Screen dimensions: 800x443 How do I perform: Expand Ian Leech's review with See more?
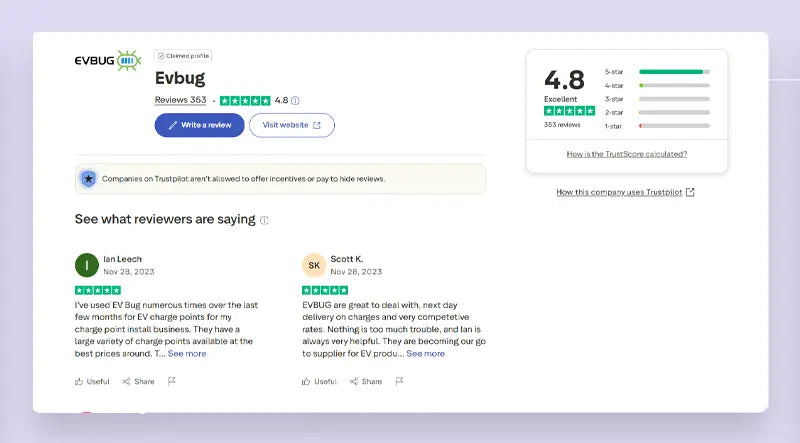point(187,353)
